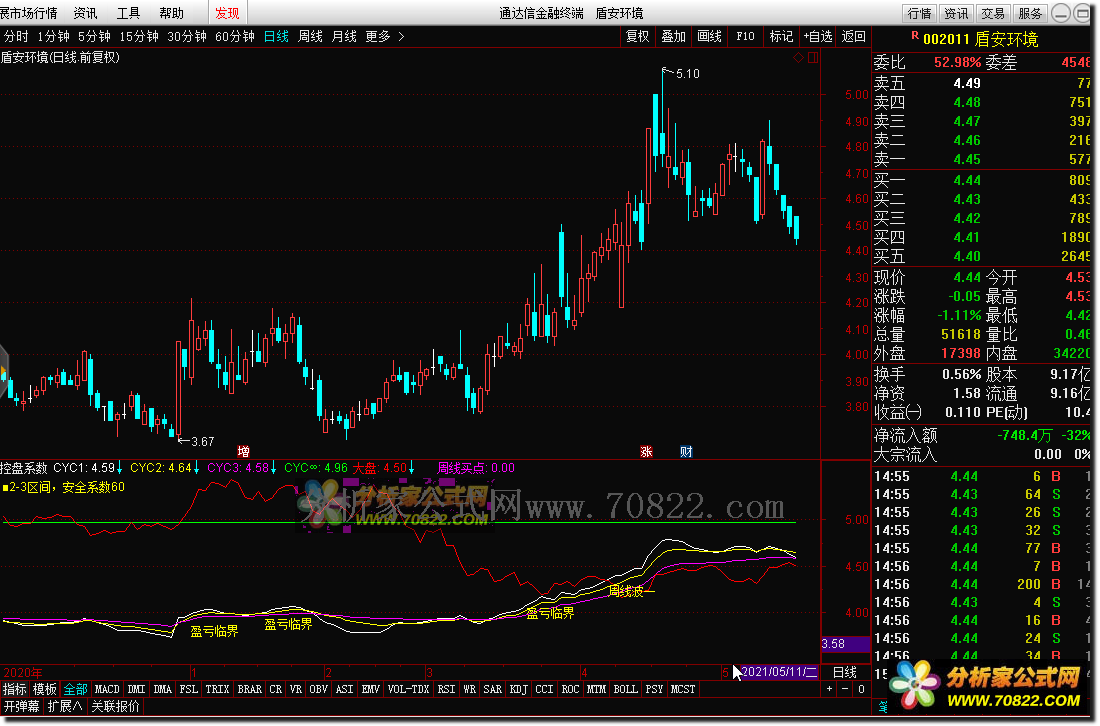Click the 服务 button at top right
This screenshot has height=726, width=1100.
click(x=1030, y=13)
